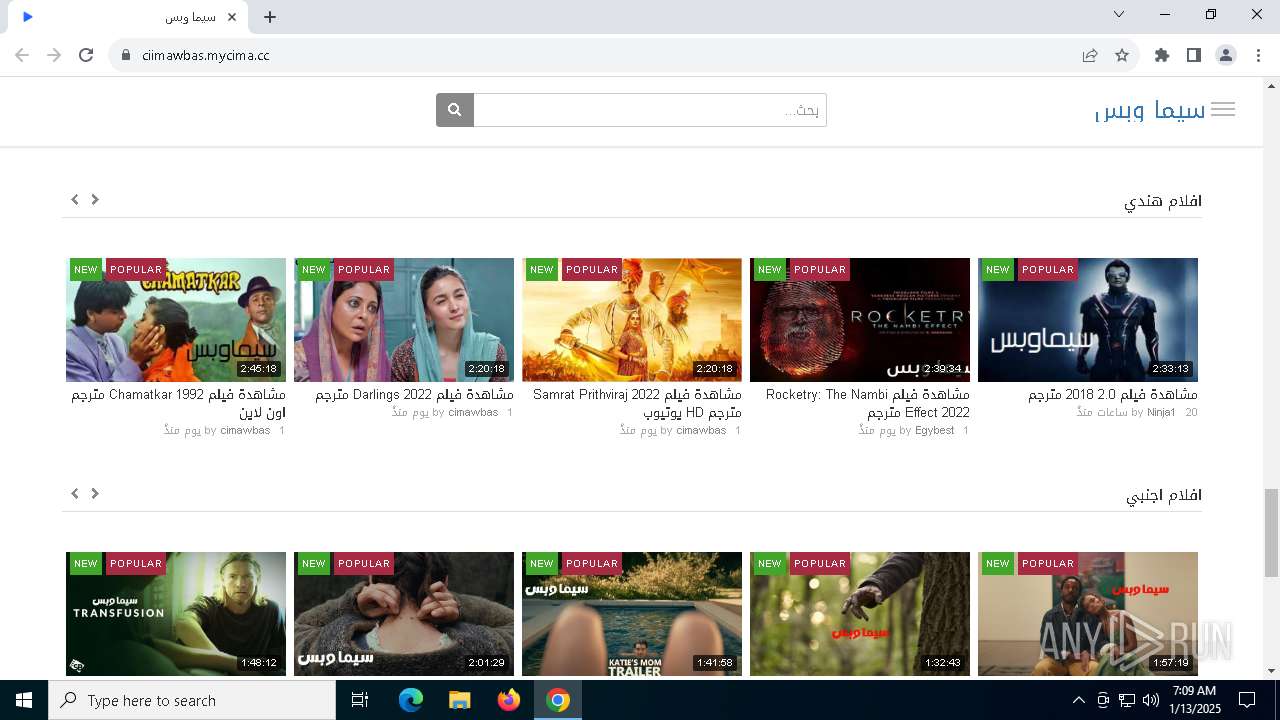Open the 2.0 2018 movie thumbnail
Screen dimensions: 1280x720
[x=1088, y=320]
